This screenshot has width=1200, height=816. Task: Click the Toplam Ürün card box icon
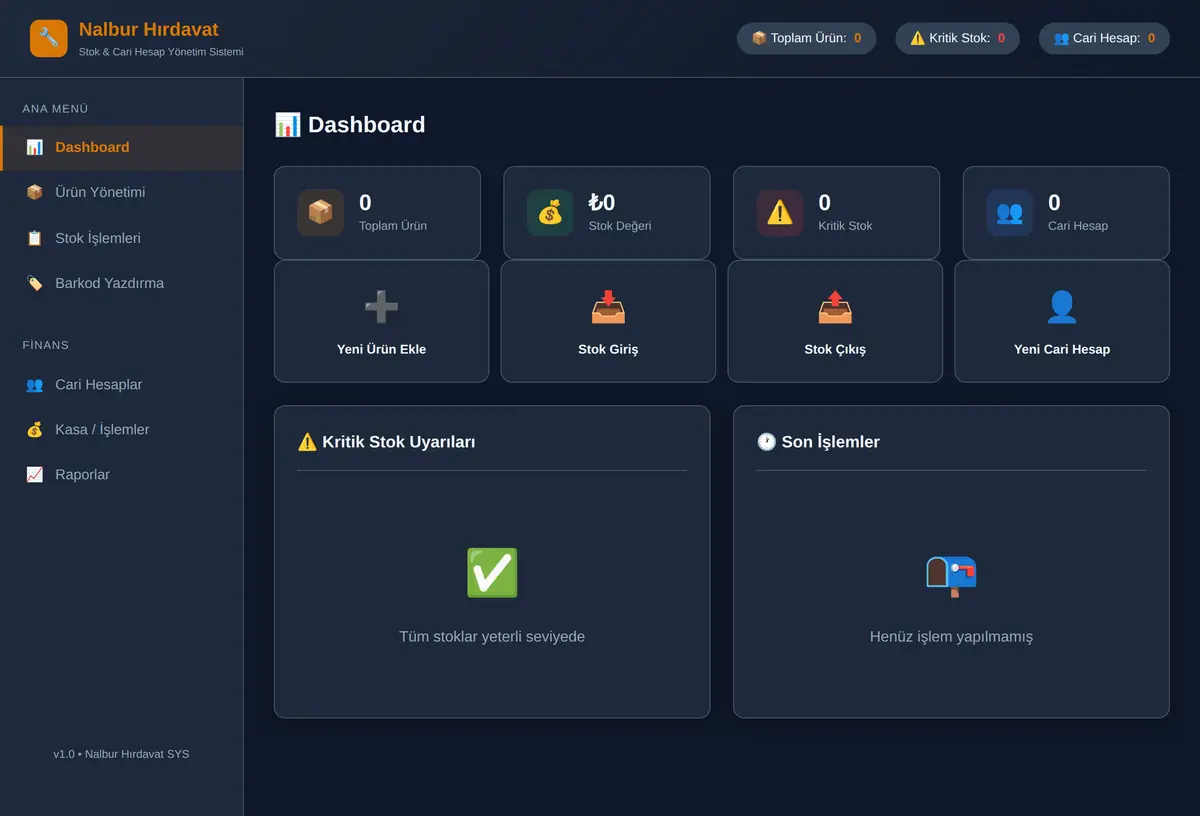pyautogui.click(x=320, y=213)
